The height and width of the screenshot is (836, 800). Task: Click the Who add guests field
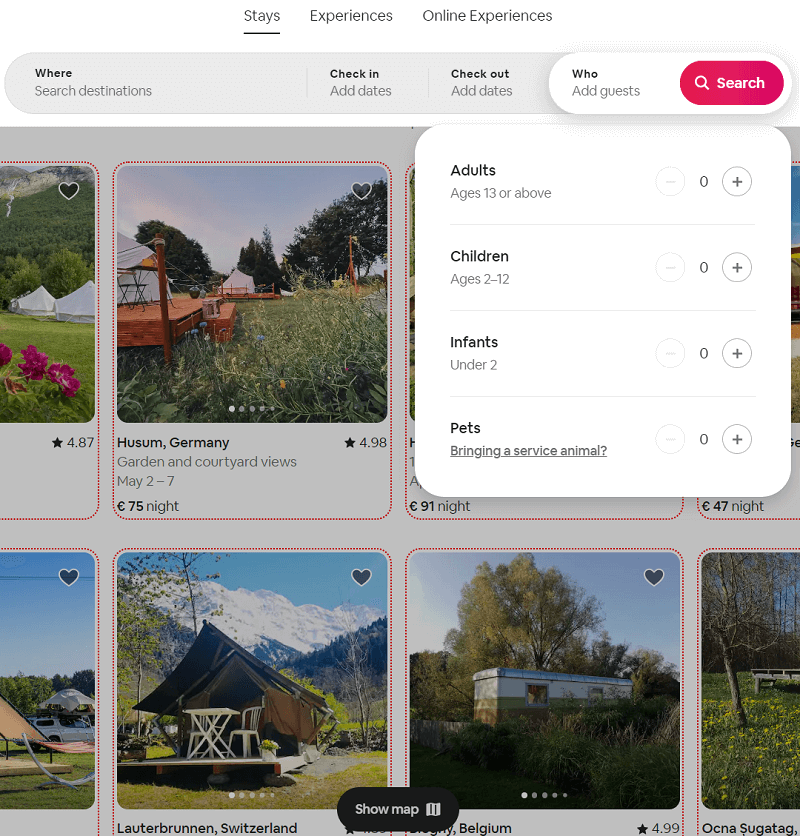pos(613,83)
